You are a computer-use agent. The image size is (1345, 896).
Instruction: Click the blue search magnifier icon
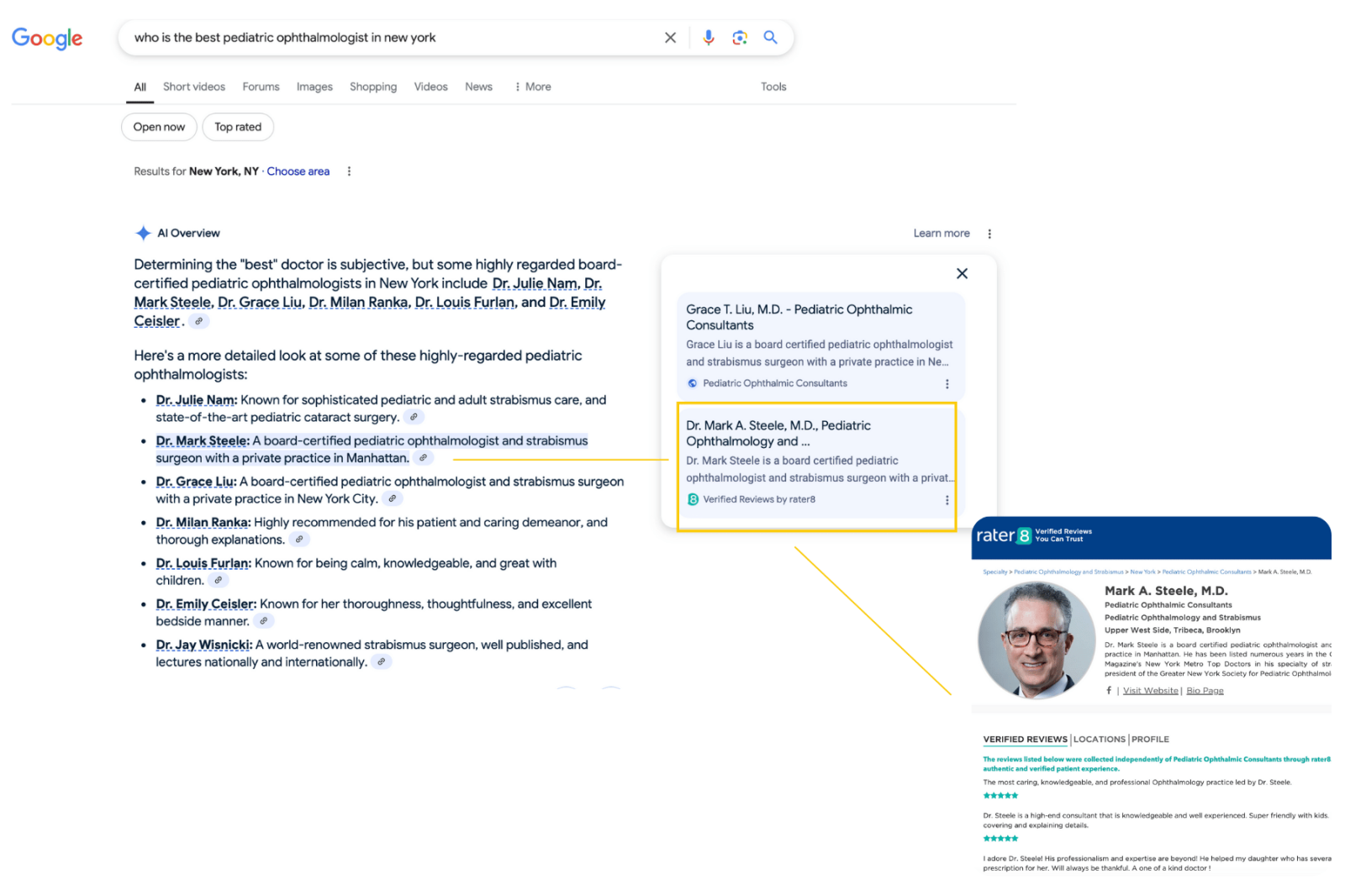pos(770,38)
